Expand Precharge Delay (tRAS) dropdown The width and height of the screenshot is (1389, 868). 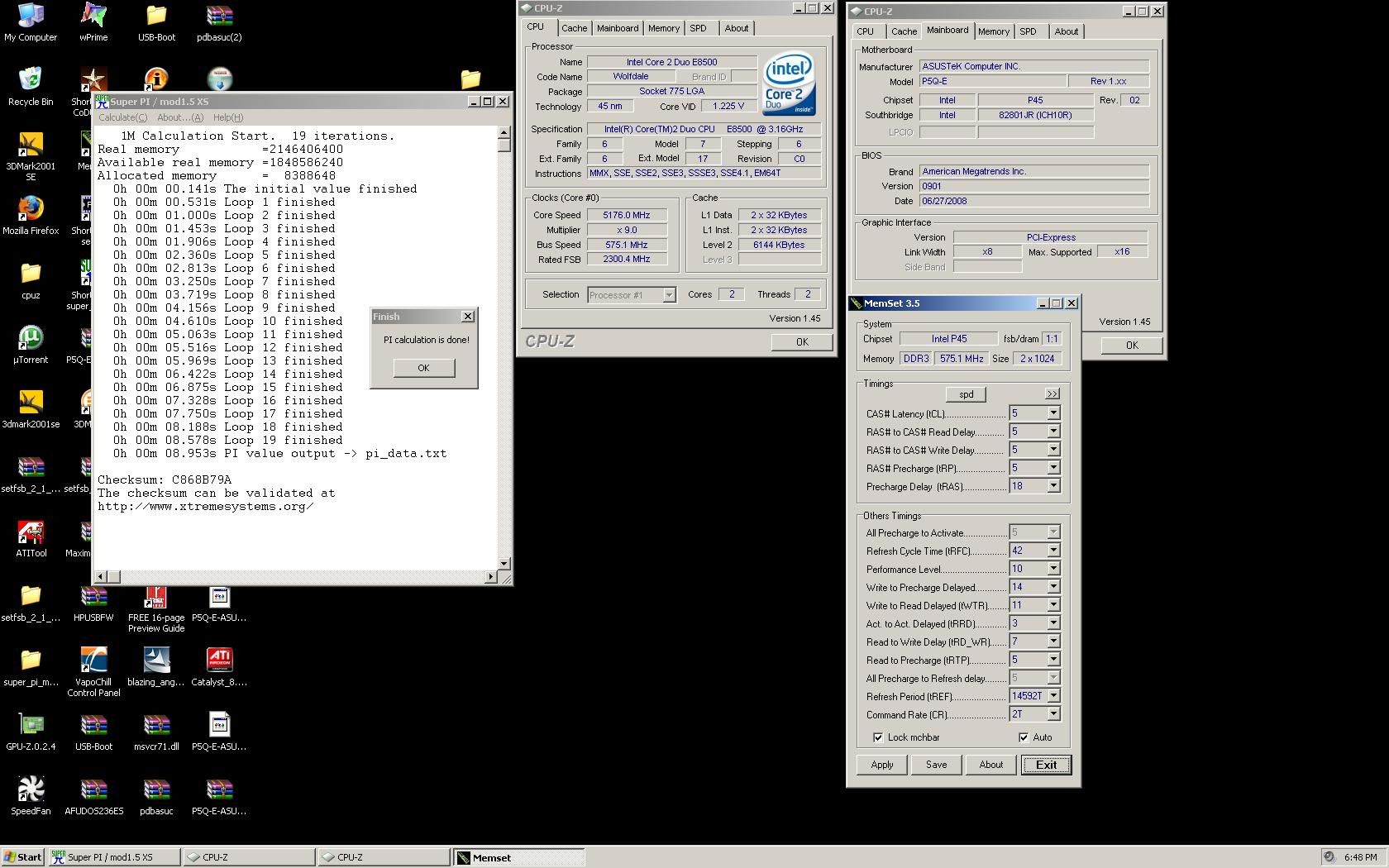[x=1053, y=485]
